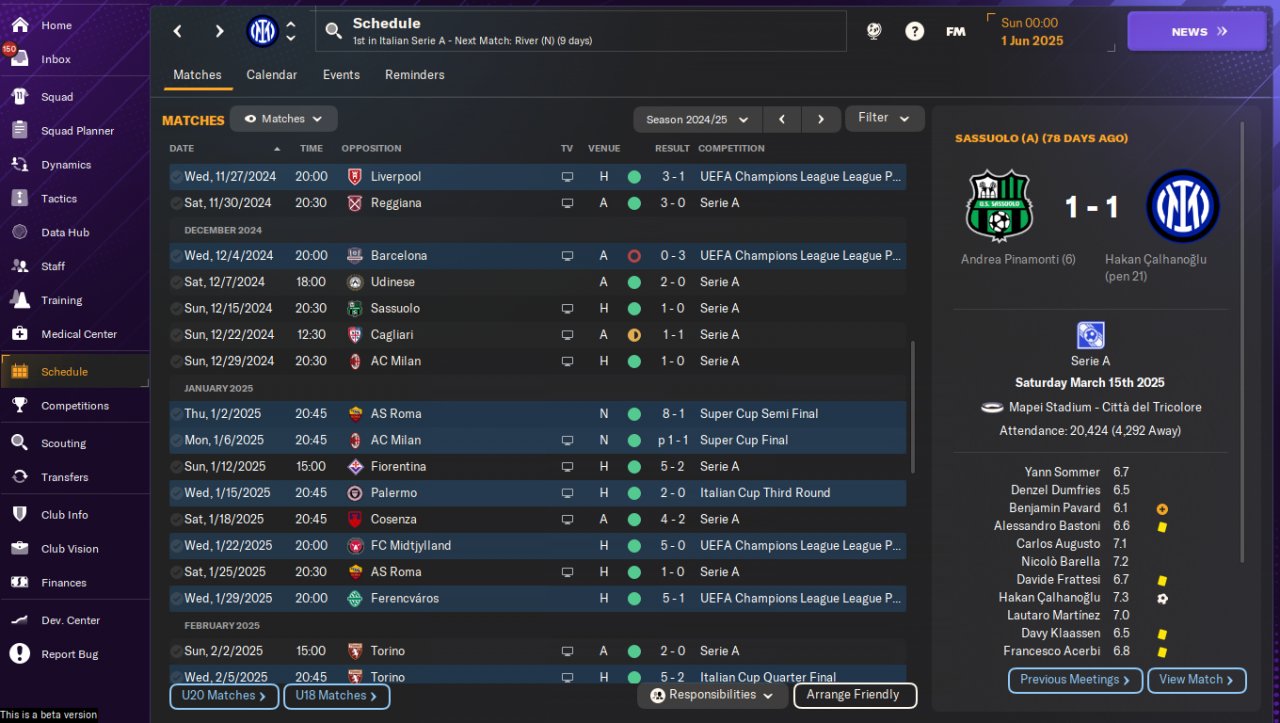1280x723 pixels.
Task: Click the Sassuolo club crest in match panel
Action: (x=997, y=206)
